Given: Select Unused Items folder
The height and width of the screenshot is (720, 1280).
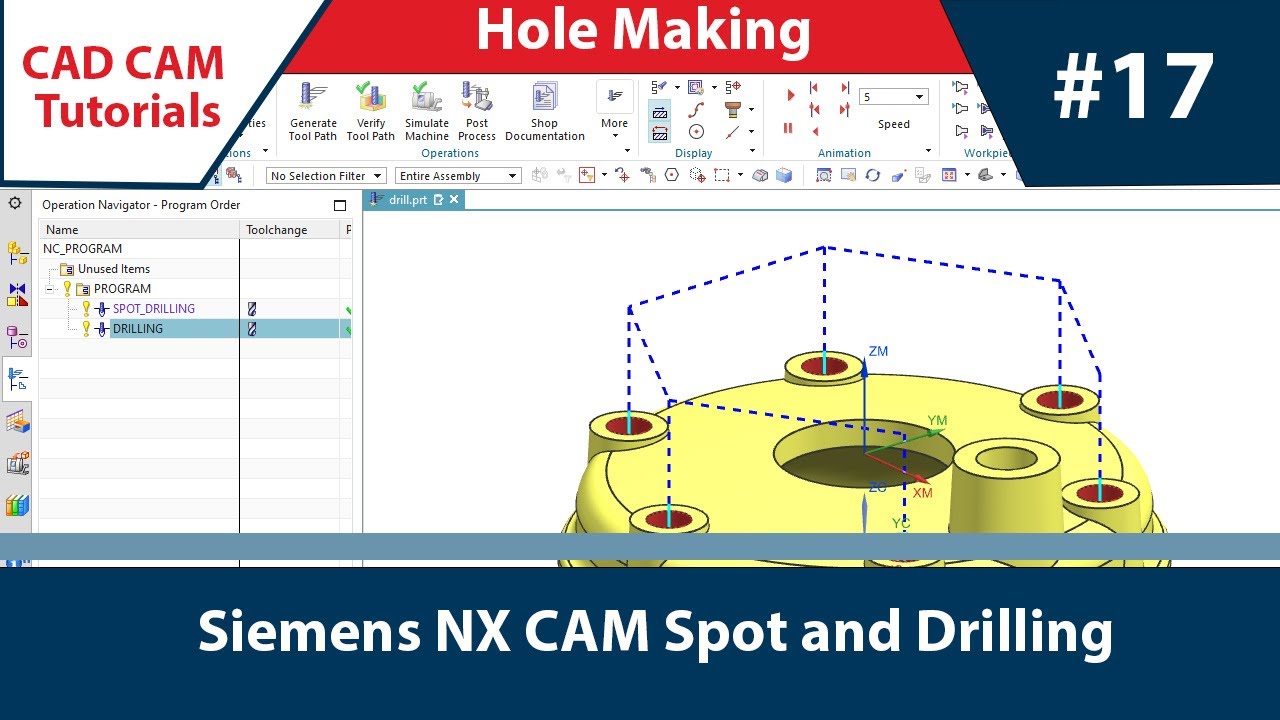Looking at the screenshot, I should coord(114,269).
